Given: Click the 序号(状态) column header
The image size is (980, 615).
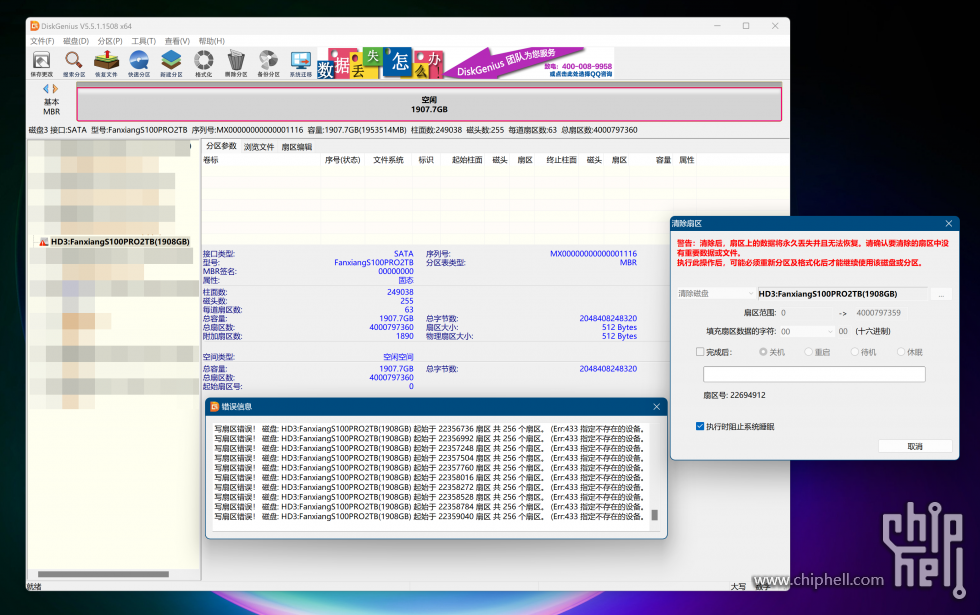Looking at the screenshot, I should 342,160.
